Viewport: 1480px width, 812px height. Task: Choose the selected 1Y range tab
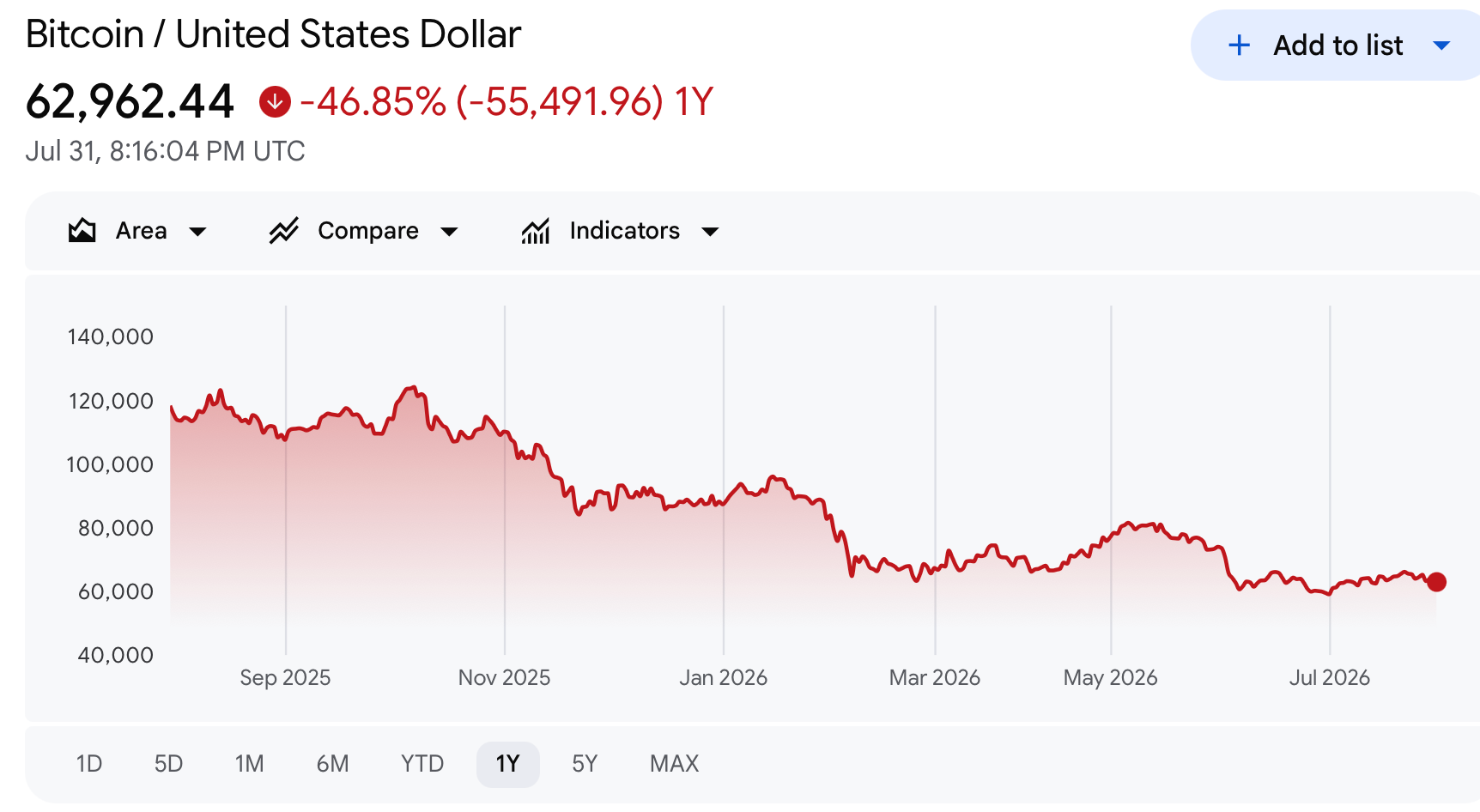508,764
